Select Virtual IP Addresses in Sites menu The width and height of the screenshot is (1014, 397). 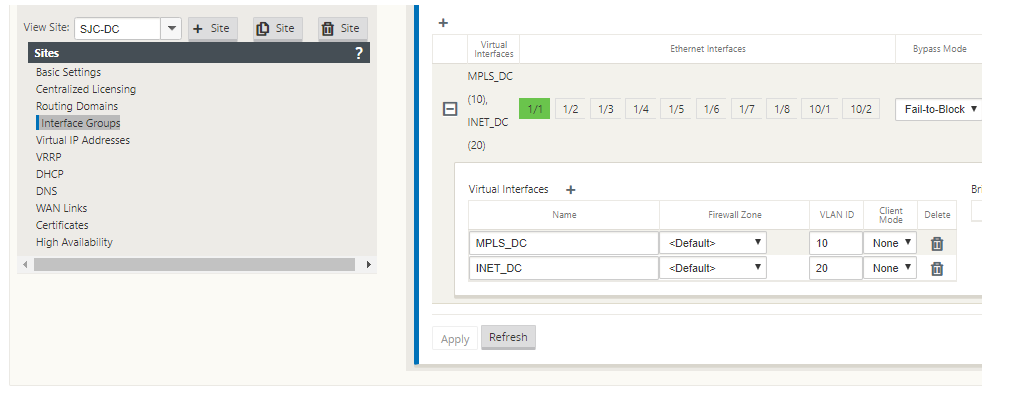[x=83, y=140]
